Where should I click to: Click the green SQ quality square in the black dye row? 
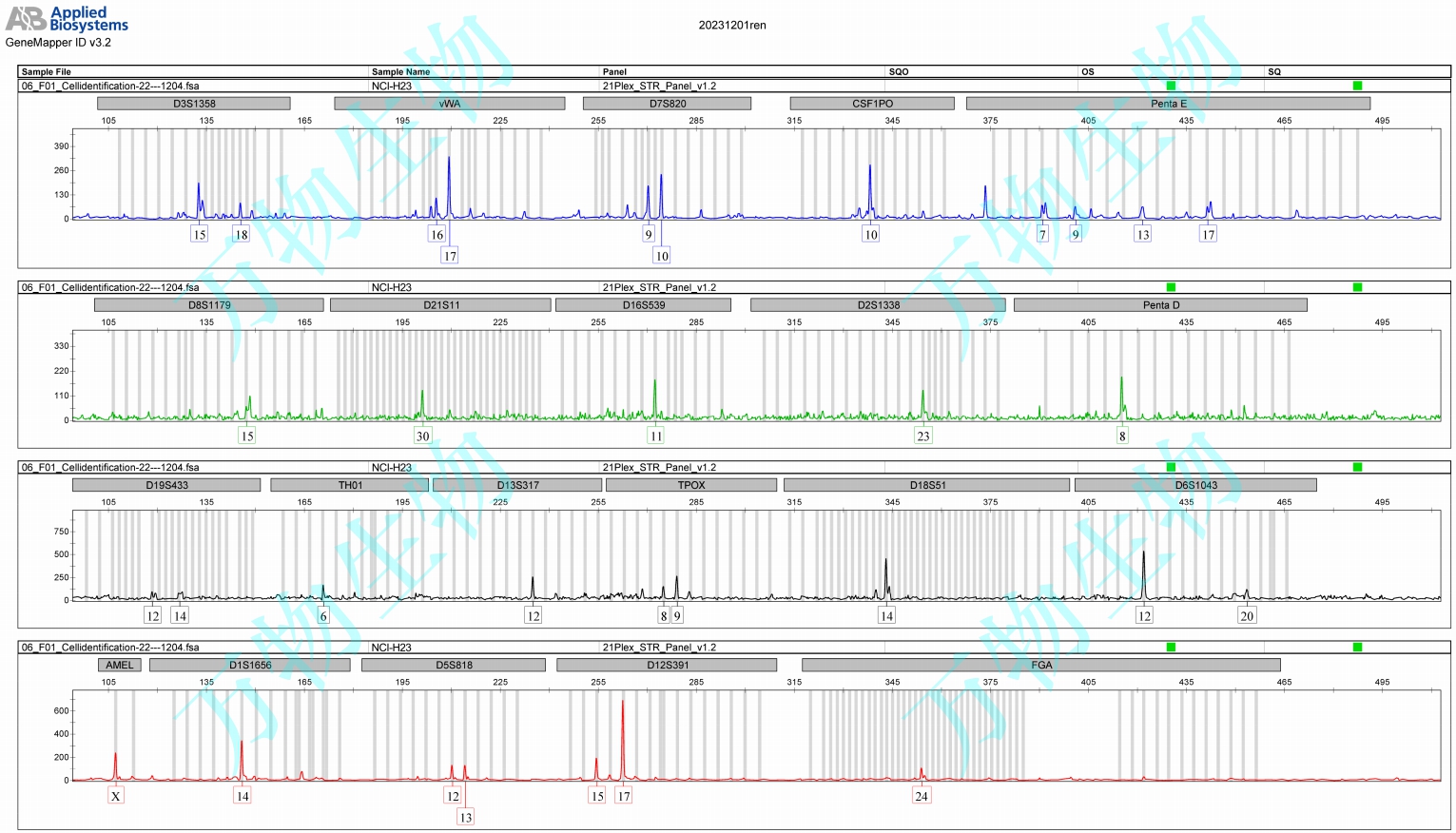point(1357,467)
